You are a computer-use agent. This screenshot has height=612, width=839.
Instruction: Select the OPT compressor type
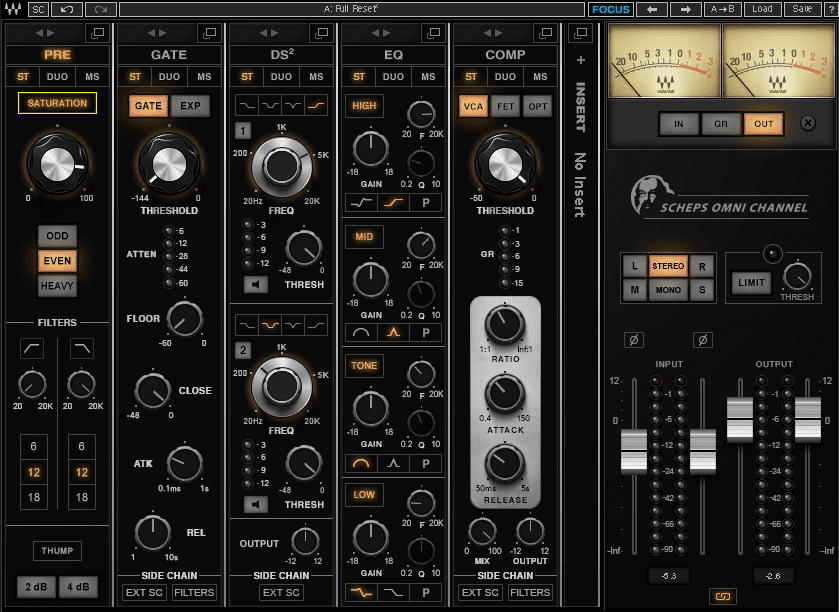[537, 106]
